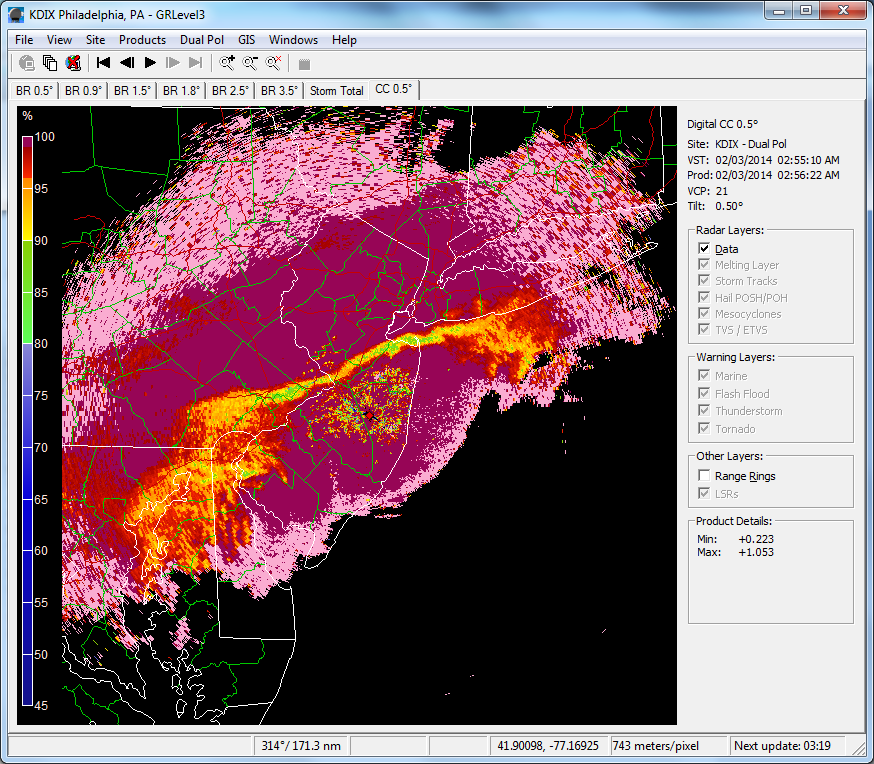Jump to first animation frame
Screen dimensions: 874x764
[103, 62]
